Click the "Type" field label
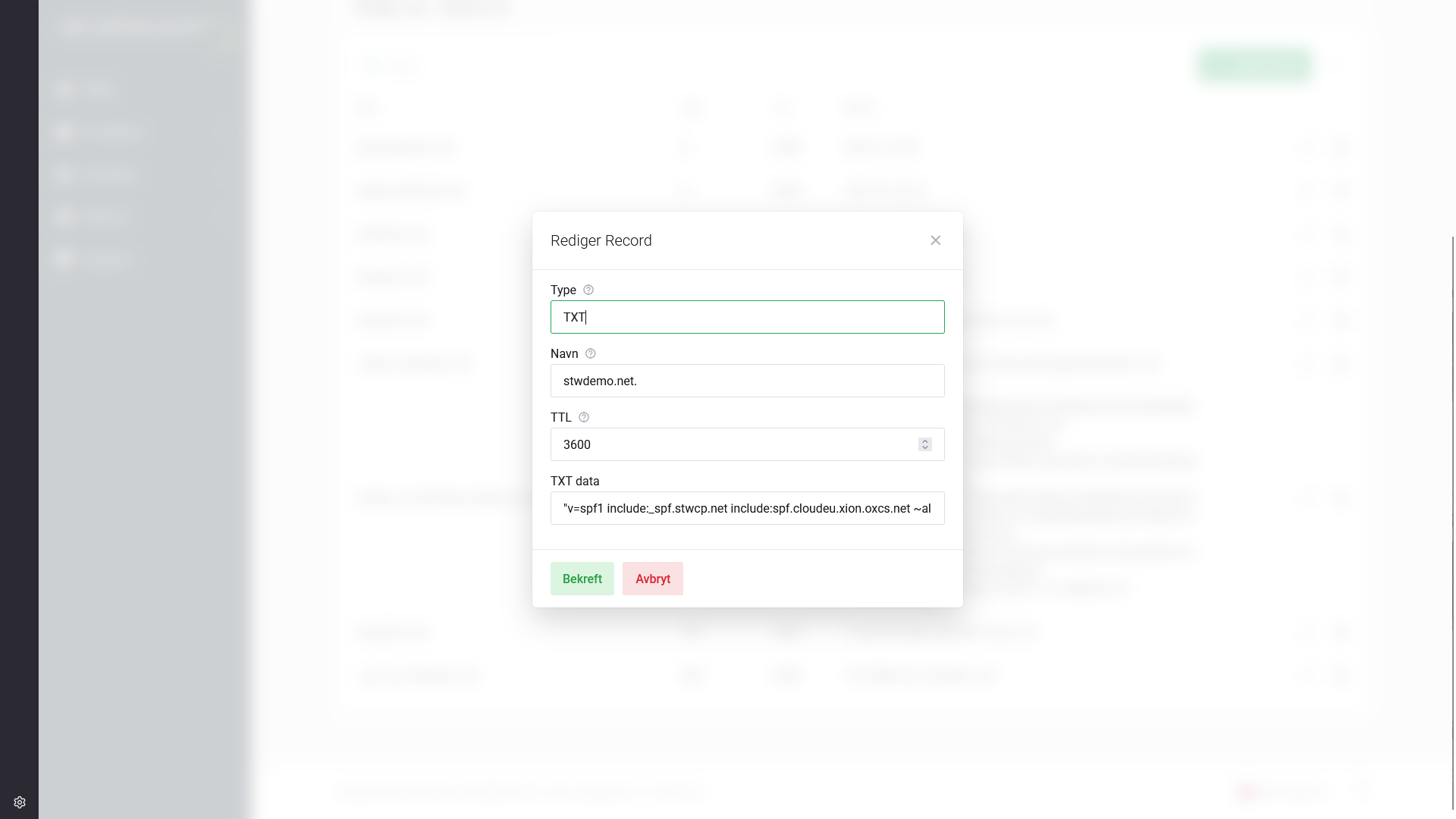This screenshot has height=819, width=1456. pos(563,290)
